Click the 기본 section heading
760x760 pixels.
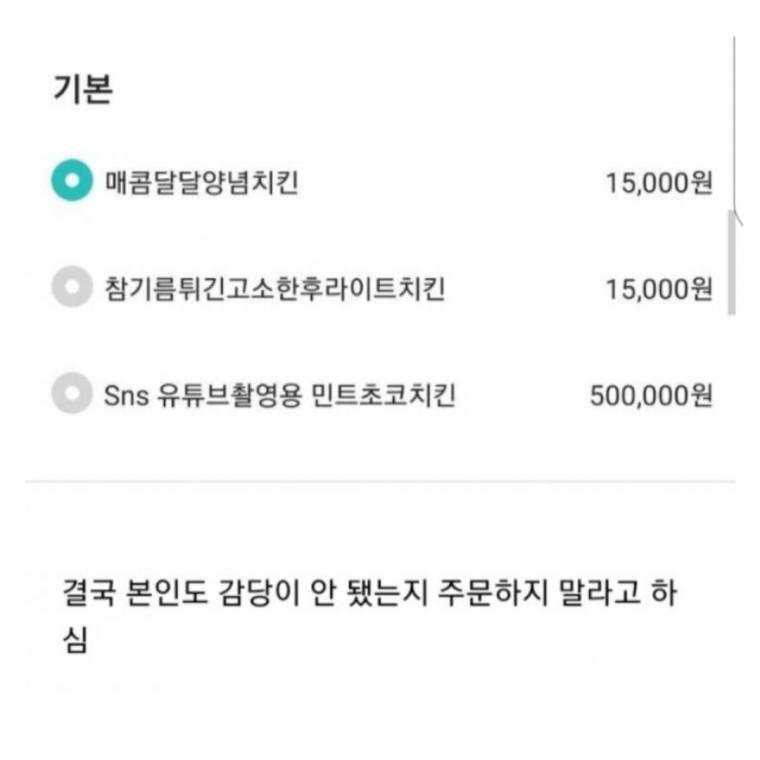coord(82,88)
